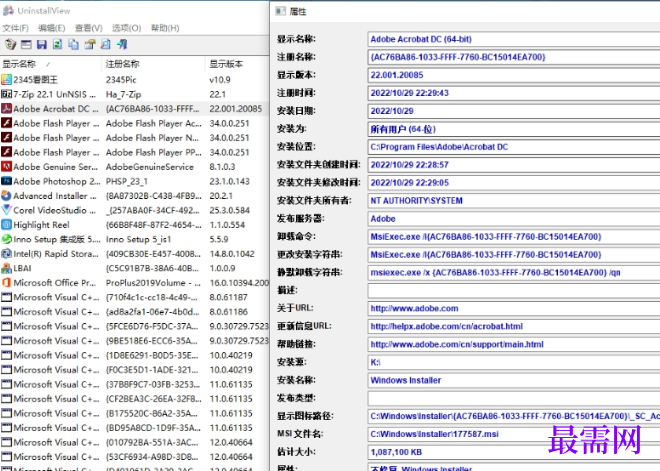
Task: Click the 静默卸载字符串 field with msiexec.exe /x
Action: (x=514, y=272)
